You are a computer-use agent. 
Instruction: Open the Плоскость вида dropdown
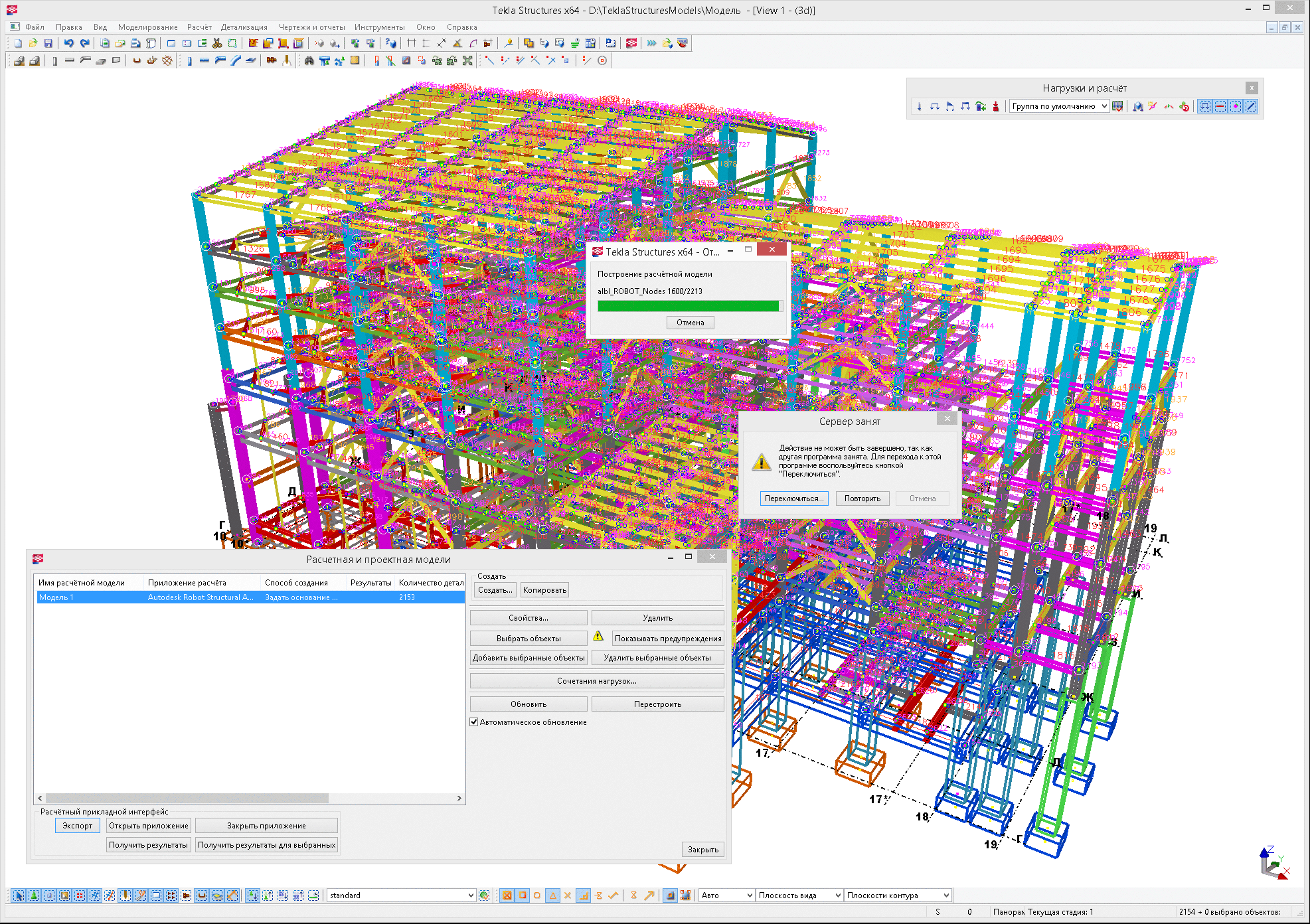coord(799,895)
